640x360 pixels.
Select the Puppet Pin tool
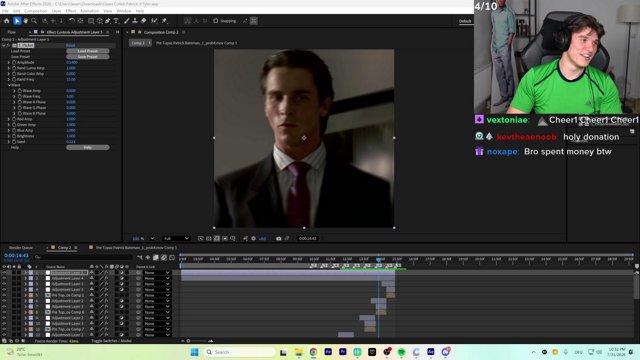click(x=164, y=21)
